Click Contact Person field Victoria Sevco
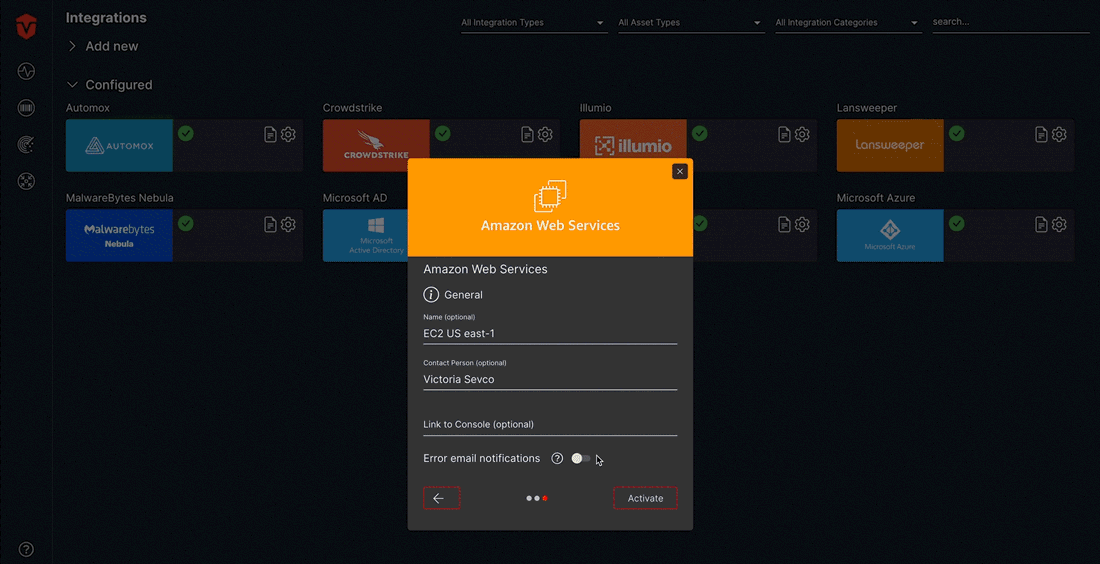Screen dimensions: 1100x564 pyautogui.click(x=550, y=380)
